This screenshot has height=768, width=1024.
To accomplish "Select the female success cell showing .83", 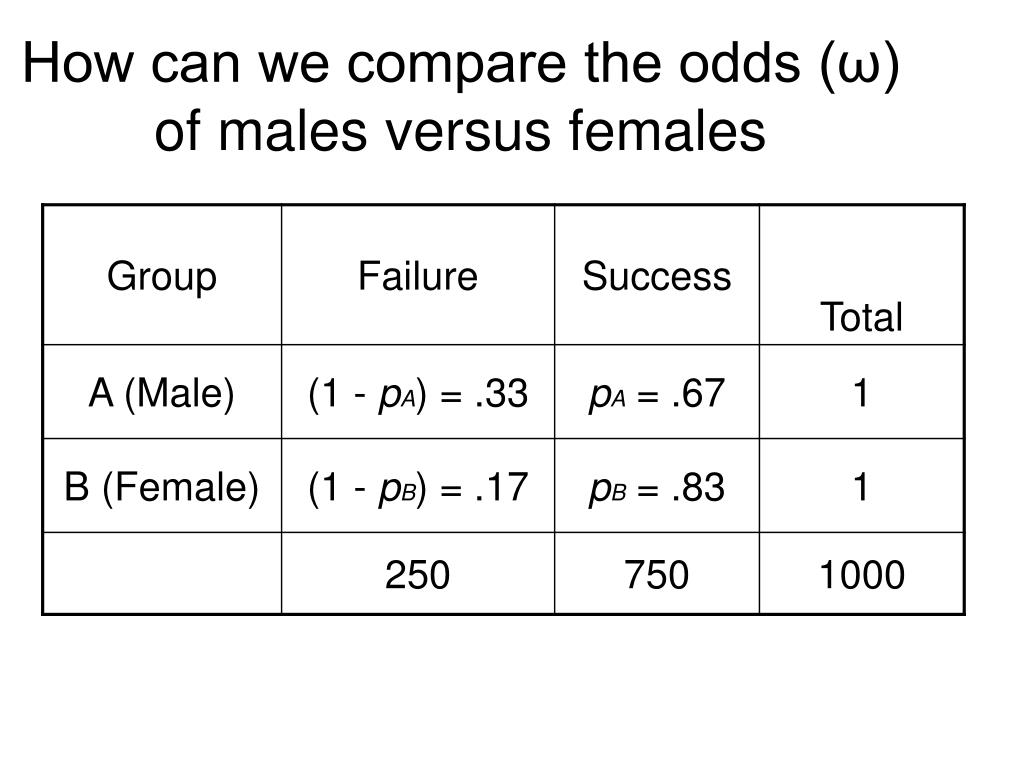I will coord(657,486).
